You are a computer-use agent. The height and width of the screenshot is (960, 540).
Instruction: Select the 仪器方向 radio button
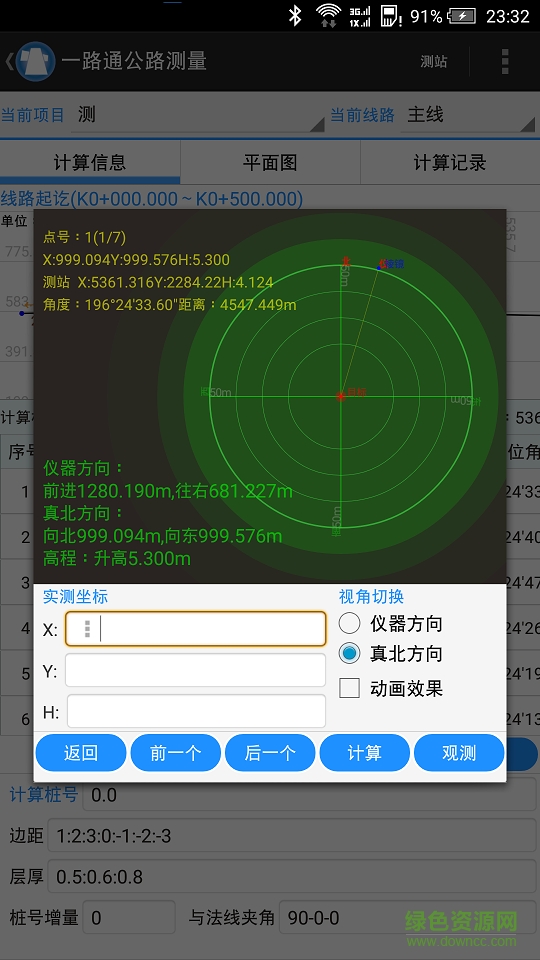click(x=350, y=624)
